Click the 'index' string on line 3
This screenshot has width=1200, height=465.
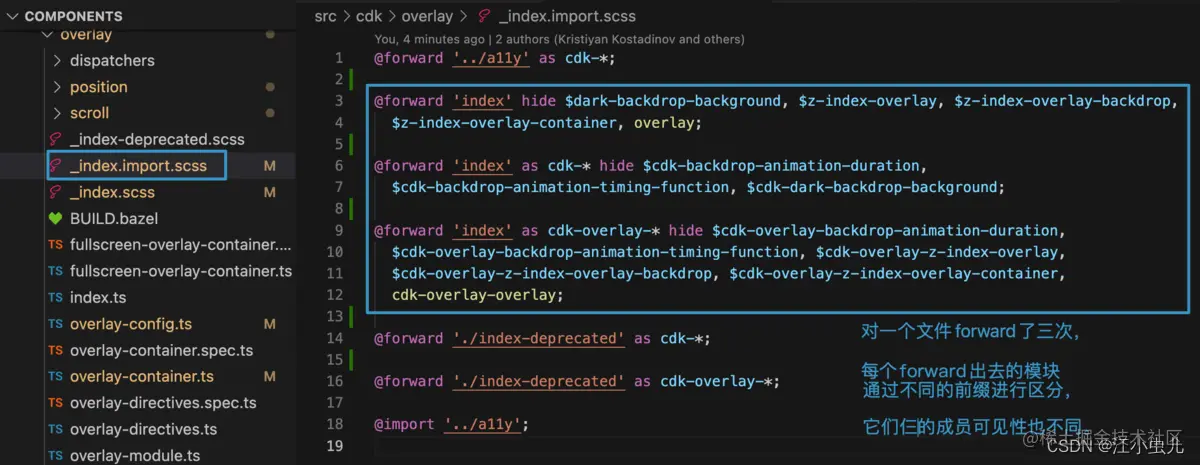pyautogui.click(x=482, y=101)
